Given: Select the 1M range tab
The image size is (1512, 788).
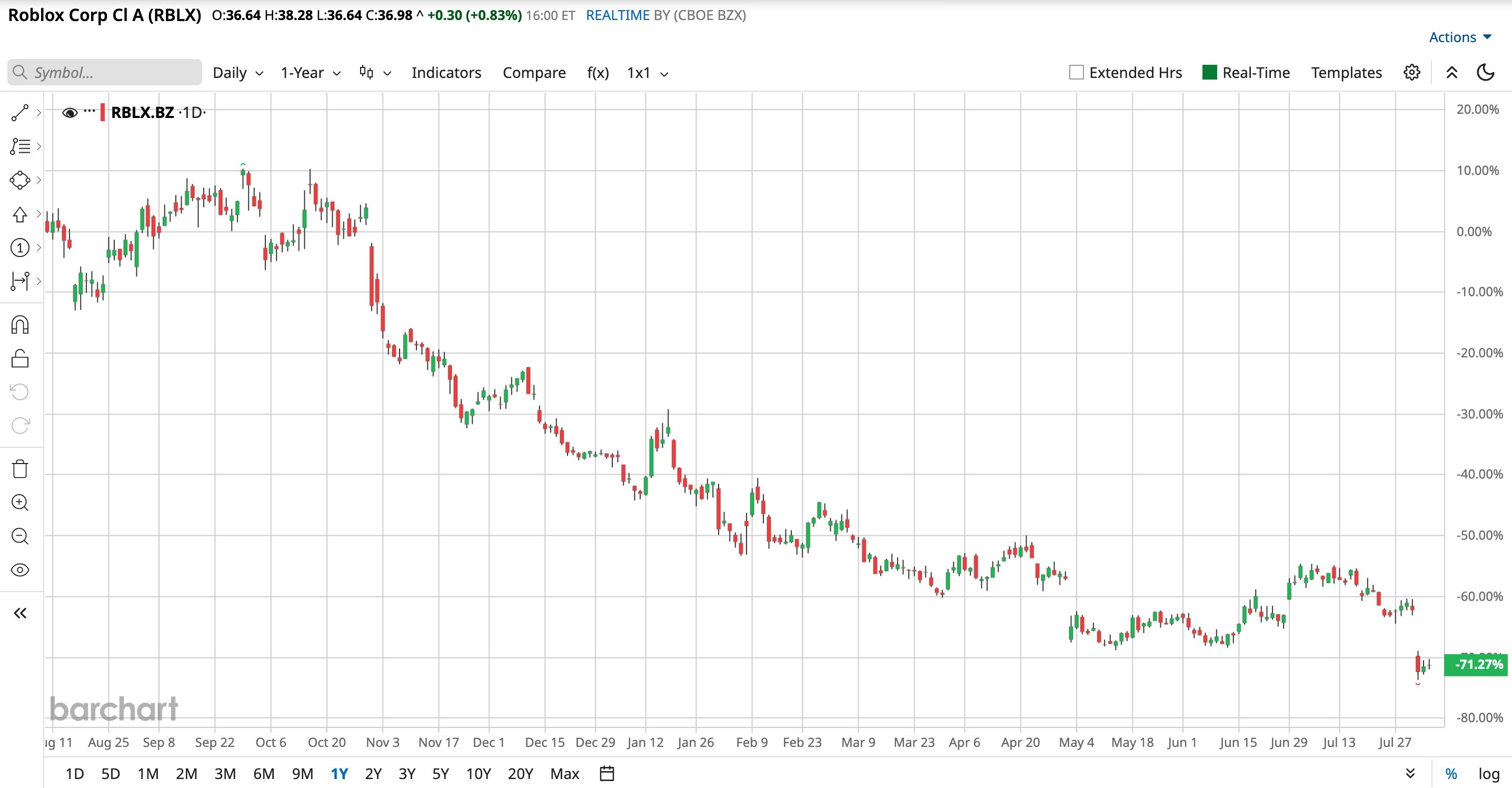Looking at the screenshot, I should pos(148,774).
